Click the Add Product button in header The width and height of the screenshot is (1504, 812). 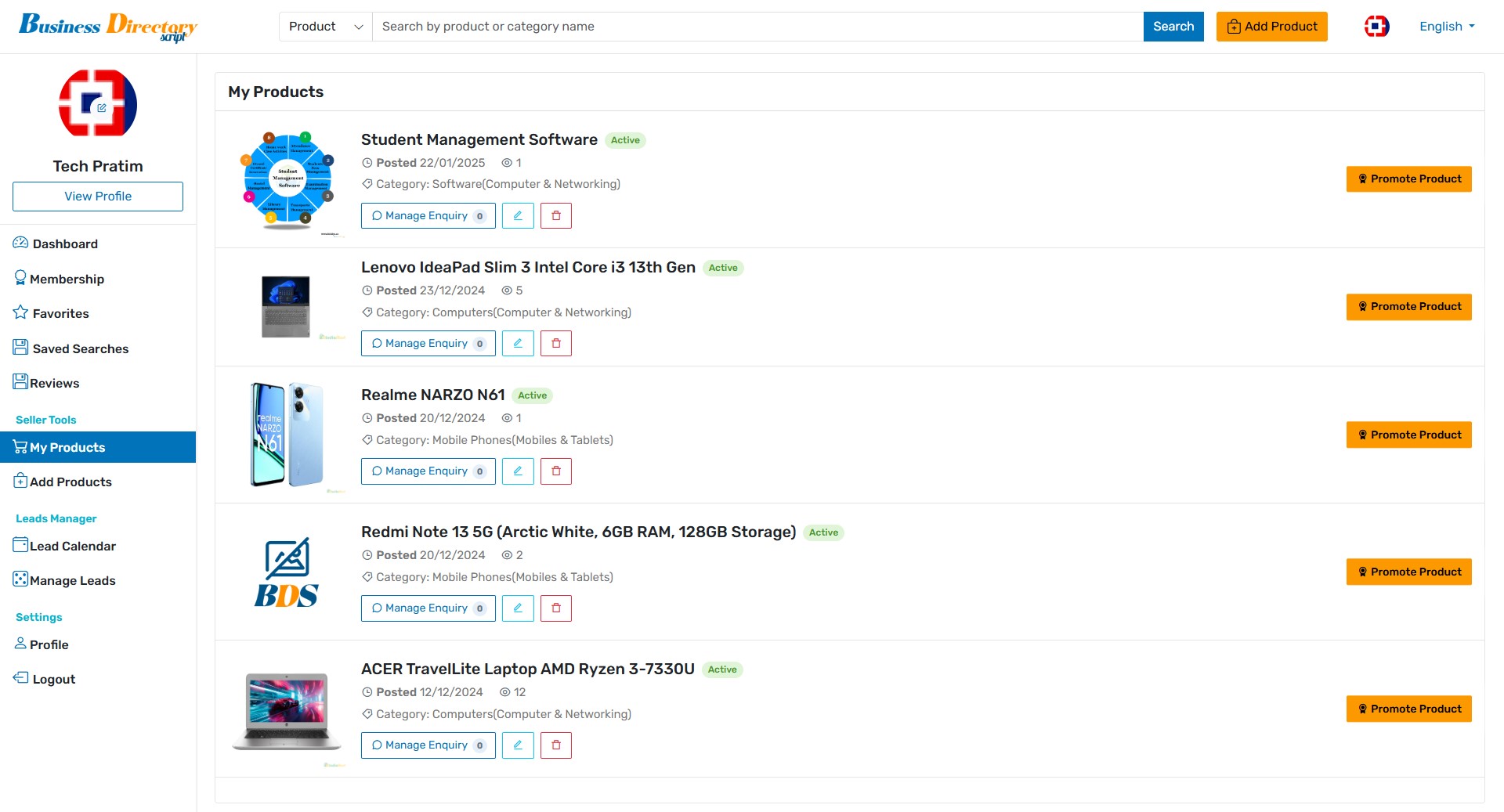(1271, 27)
